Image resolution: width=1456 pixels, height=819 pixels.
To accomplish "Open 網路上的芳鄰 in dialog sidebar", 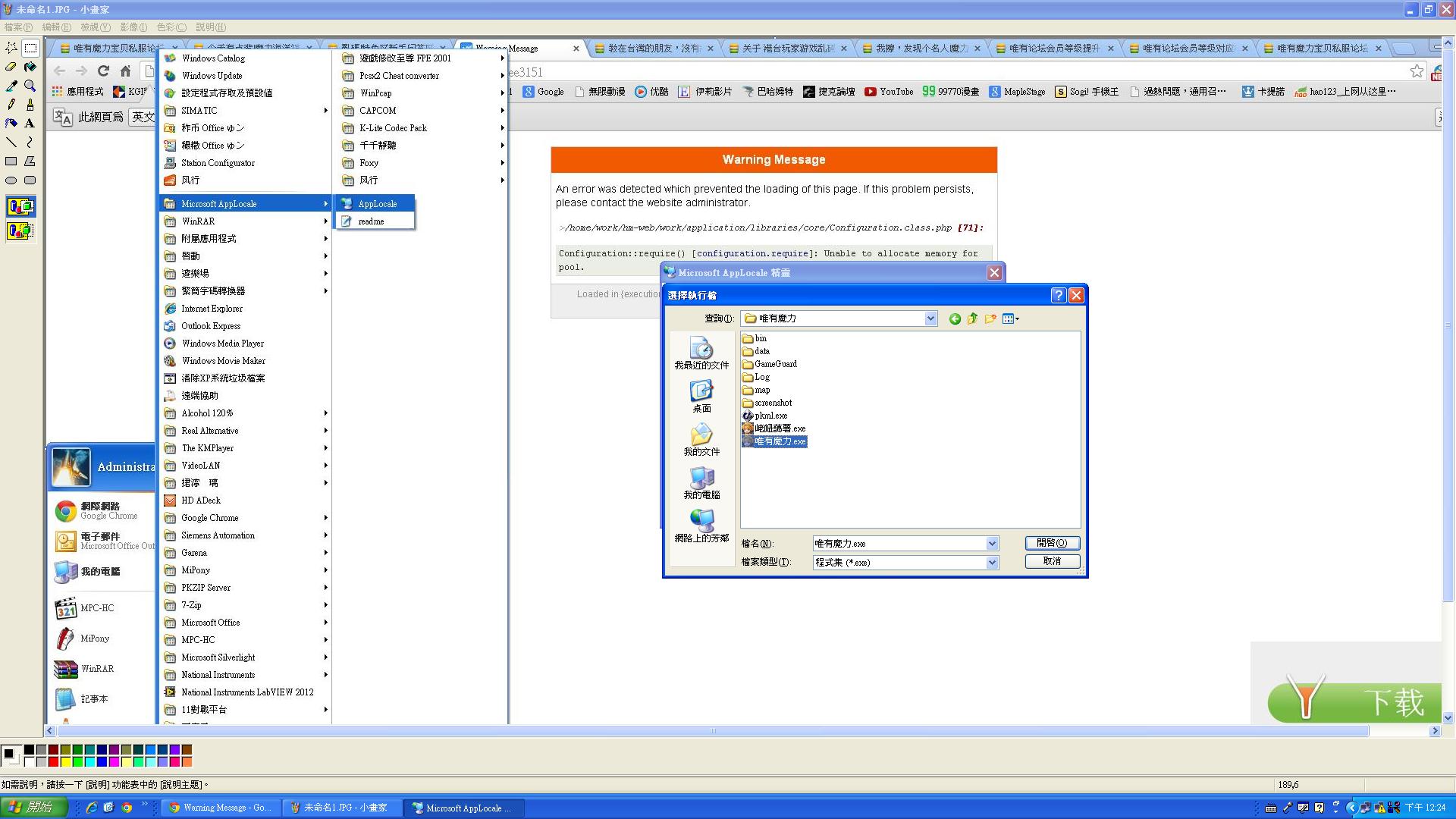I will coord(701,526).
